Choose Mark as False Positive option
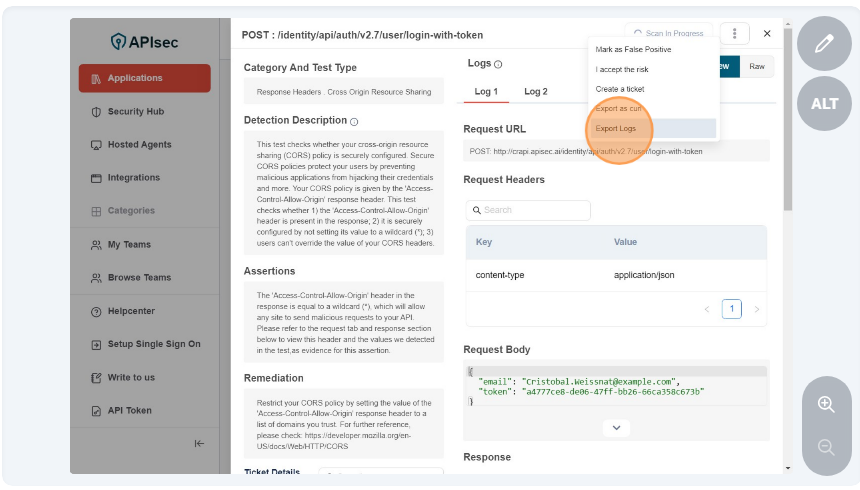The height and width of the screenshot is (490, 860). click(633, 50)
